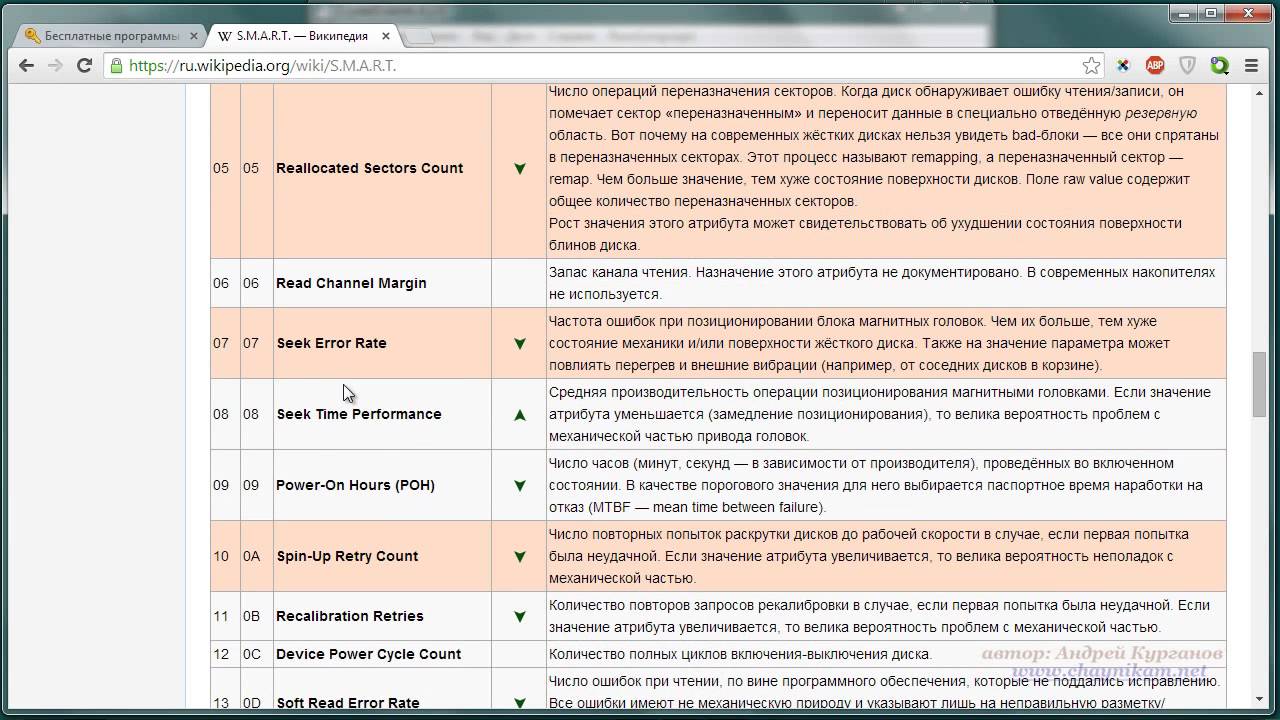
Task: Click the green down arrow for Reallocated Sectors Count
Action: (x=519, y=169)
